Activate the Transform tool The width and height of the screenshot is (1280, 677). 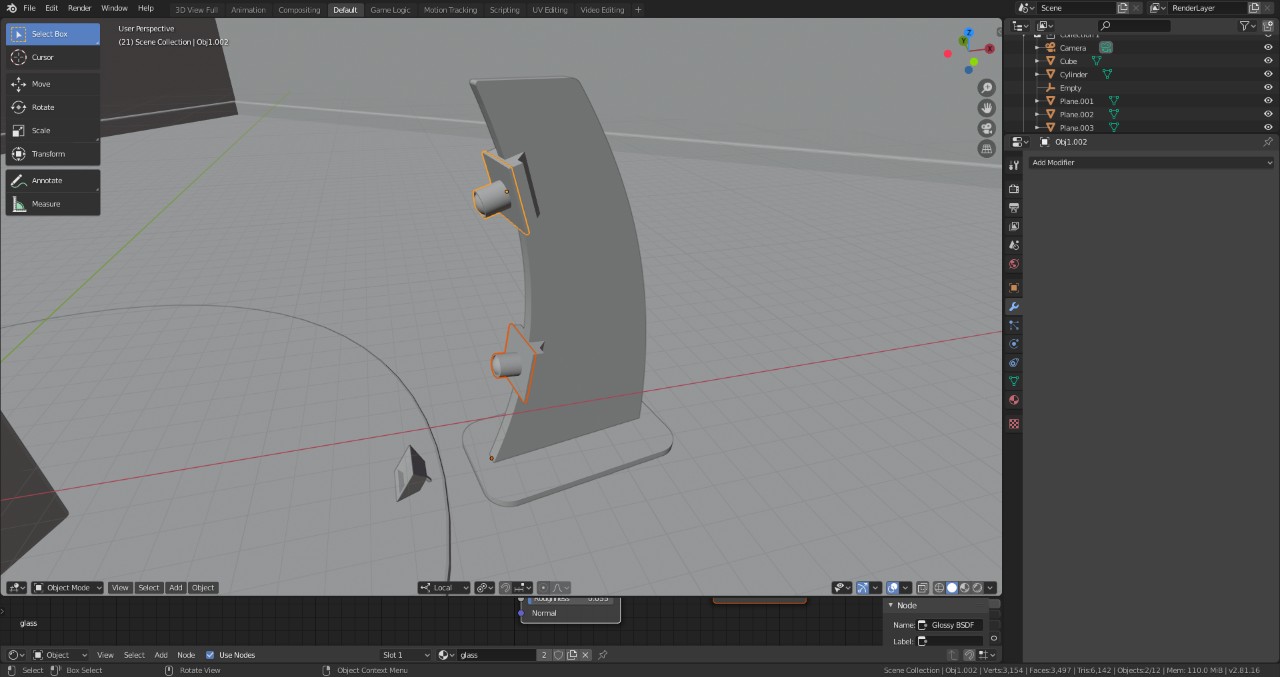[53, 154]
